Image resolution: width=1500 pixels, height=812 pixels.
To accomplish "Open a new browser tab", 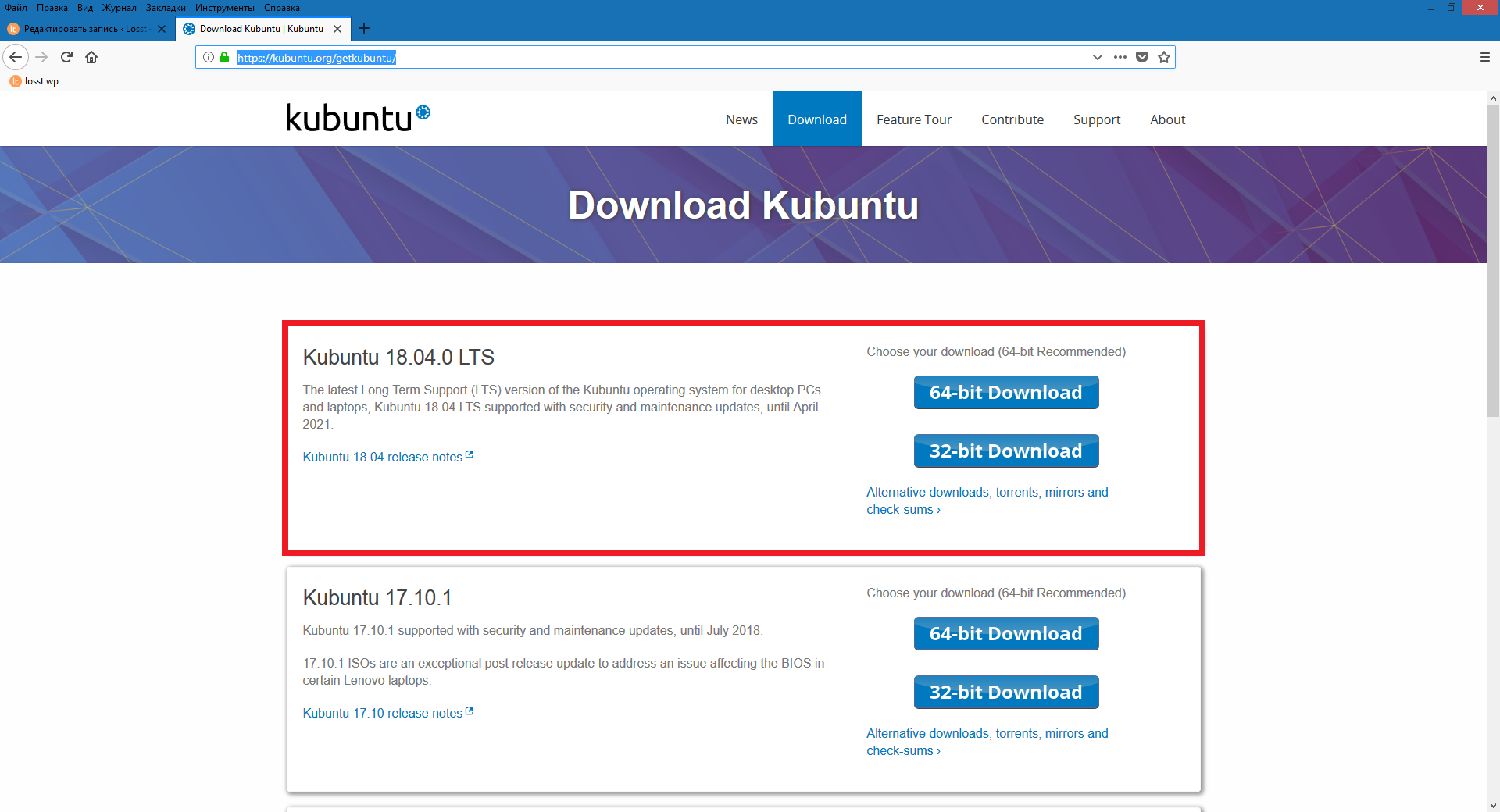I will coord(364,28).
